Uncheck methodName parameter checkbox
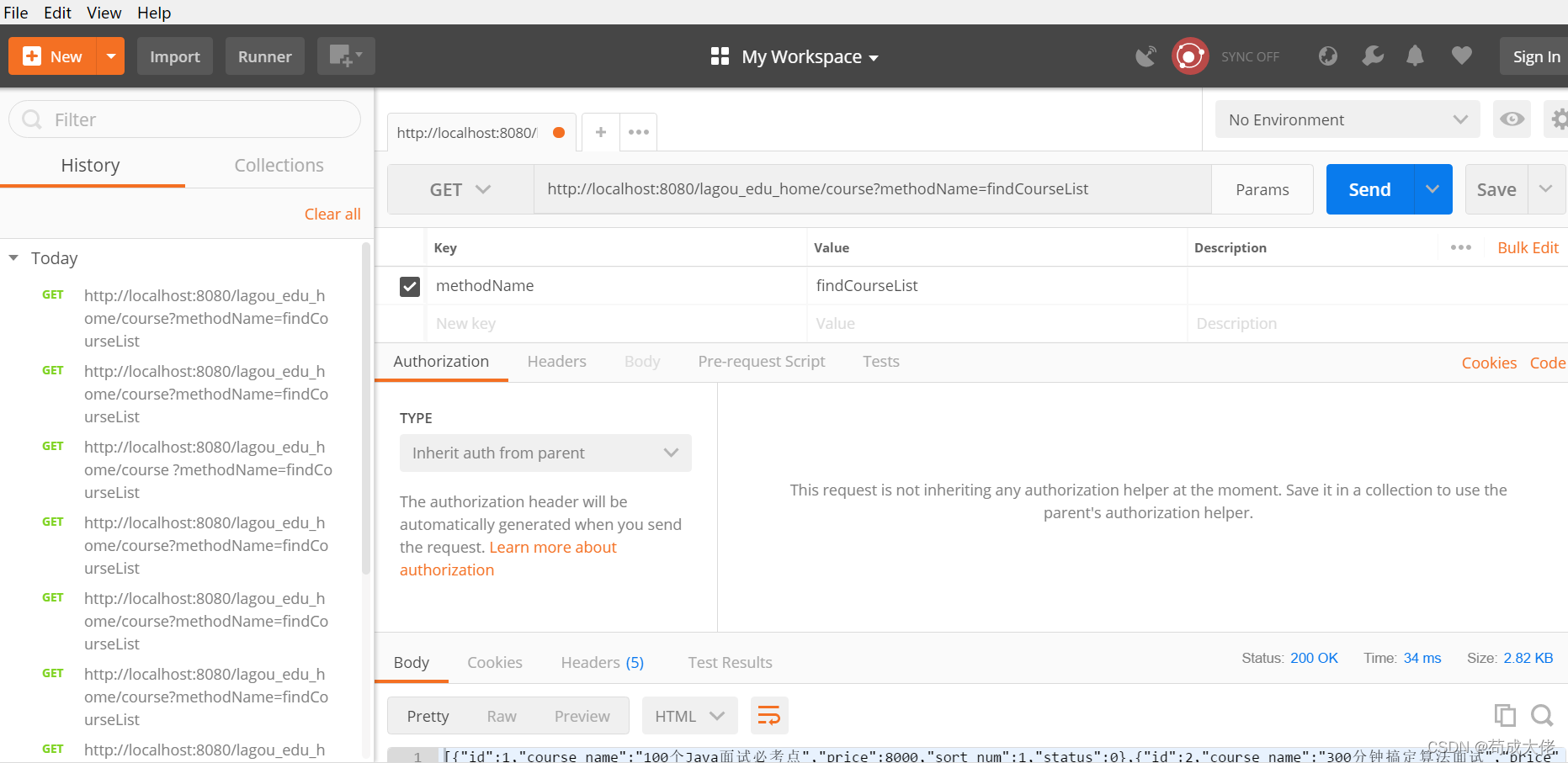 click(410, 287)
